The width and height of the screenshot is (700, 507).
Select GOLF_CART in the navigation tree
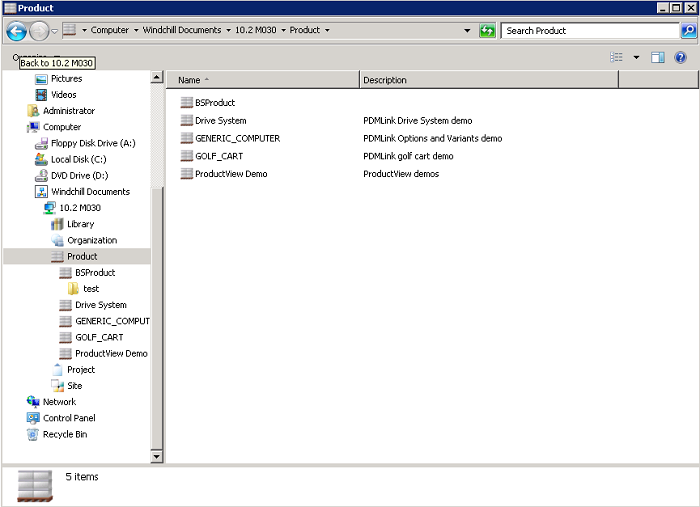tap(99, 337)
